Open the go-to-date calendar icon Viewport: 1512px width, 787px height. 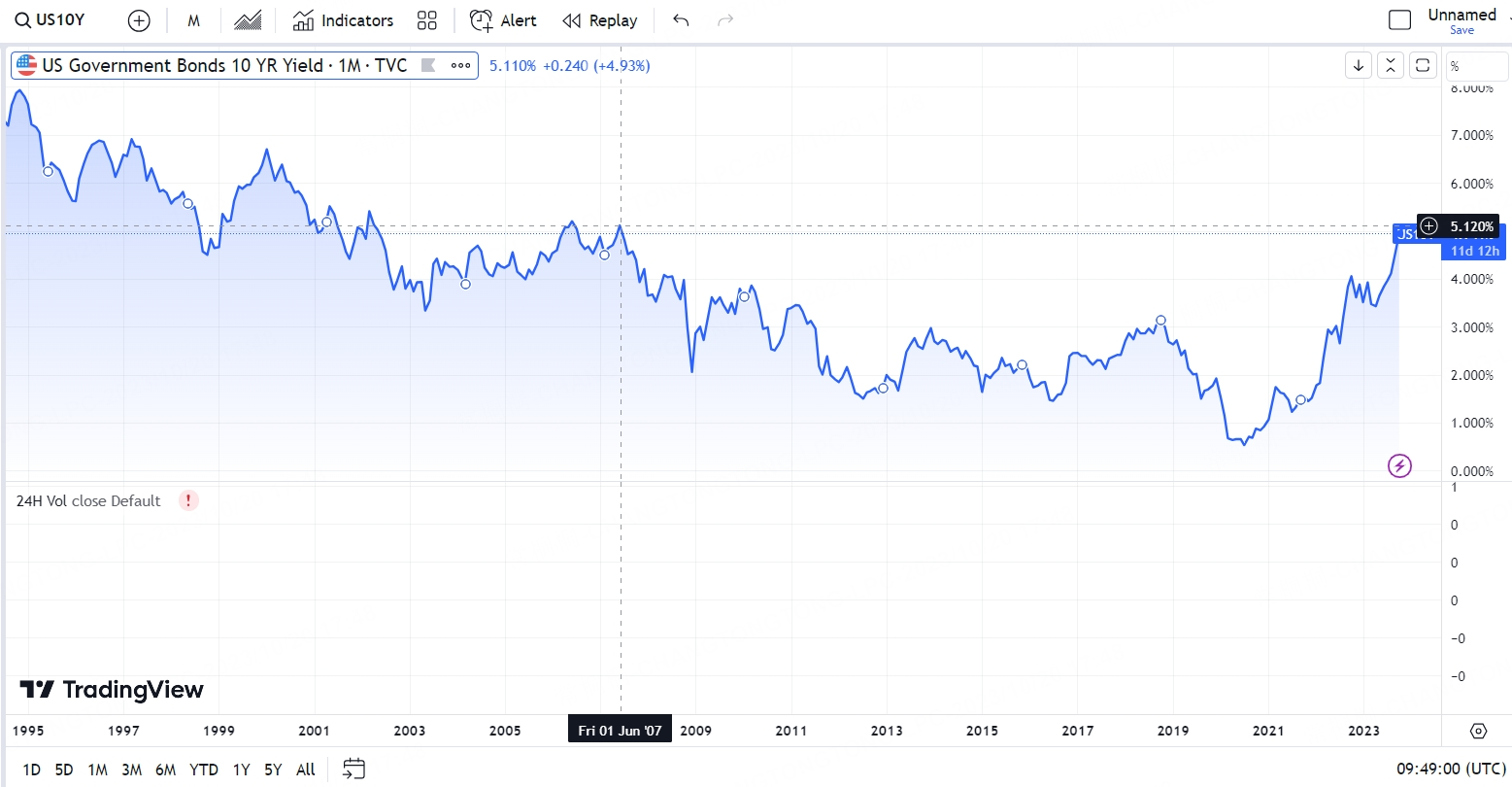point(354,770)
